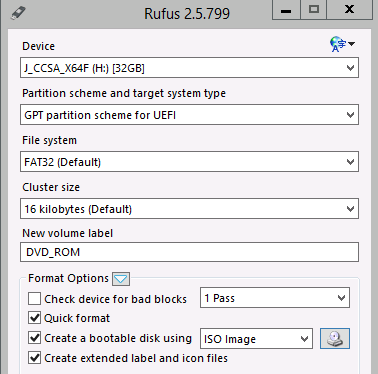Click the 'Device' label
378x374 pixels.
tap(38, 46)
